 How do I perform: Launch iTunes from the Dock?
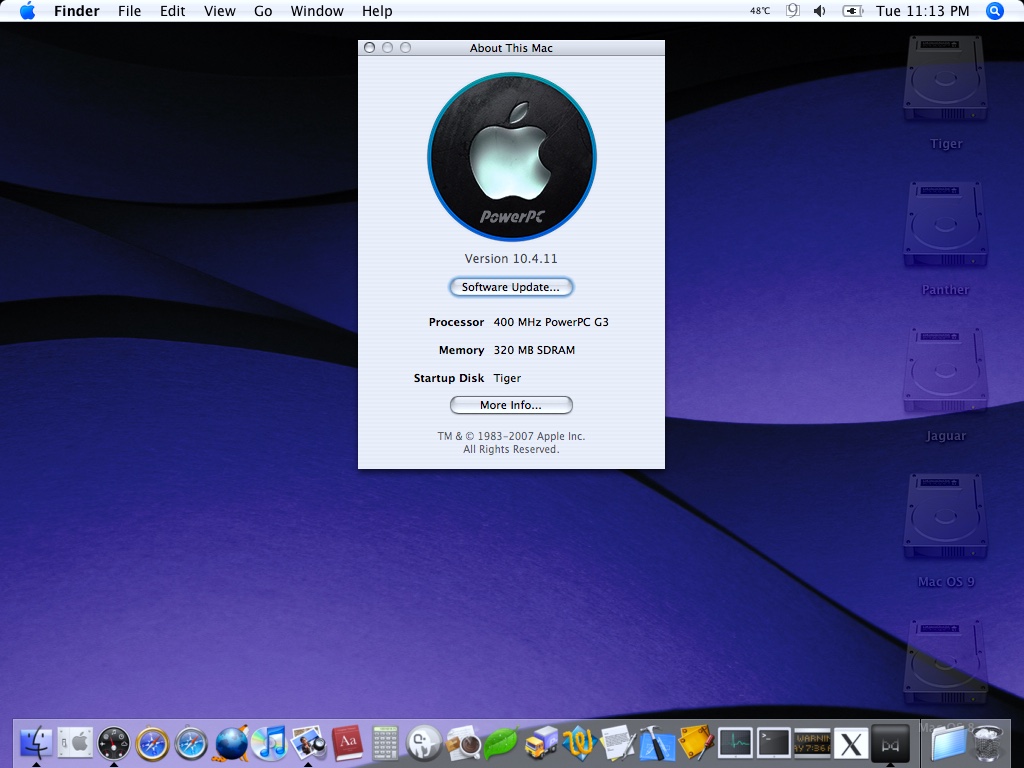tap(269, 743)
